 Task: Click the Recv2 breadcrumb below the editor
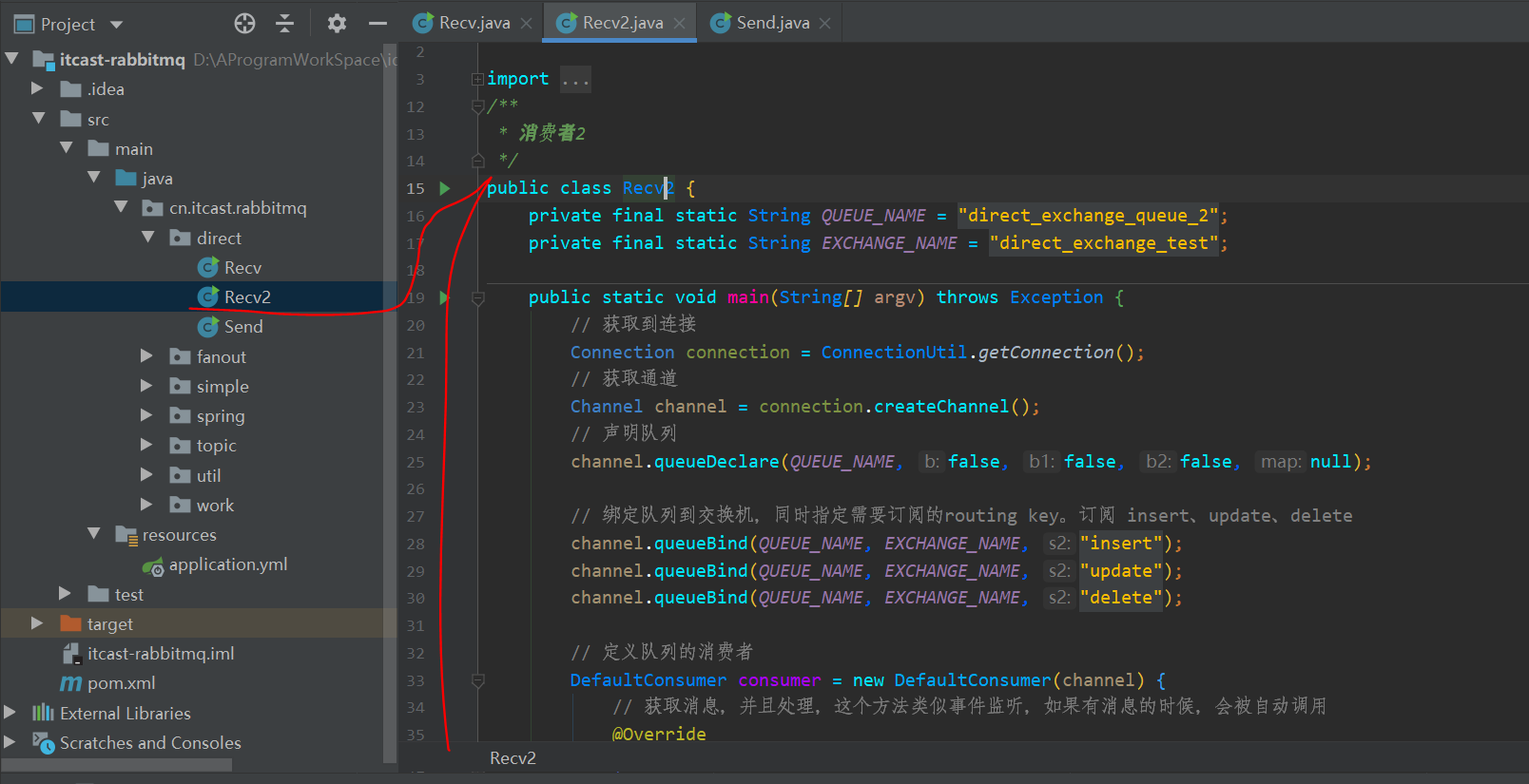513,758
